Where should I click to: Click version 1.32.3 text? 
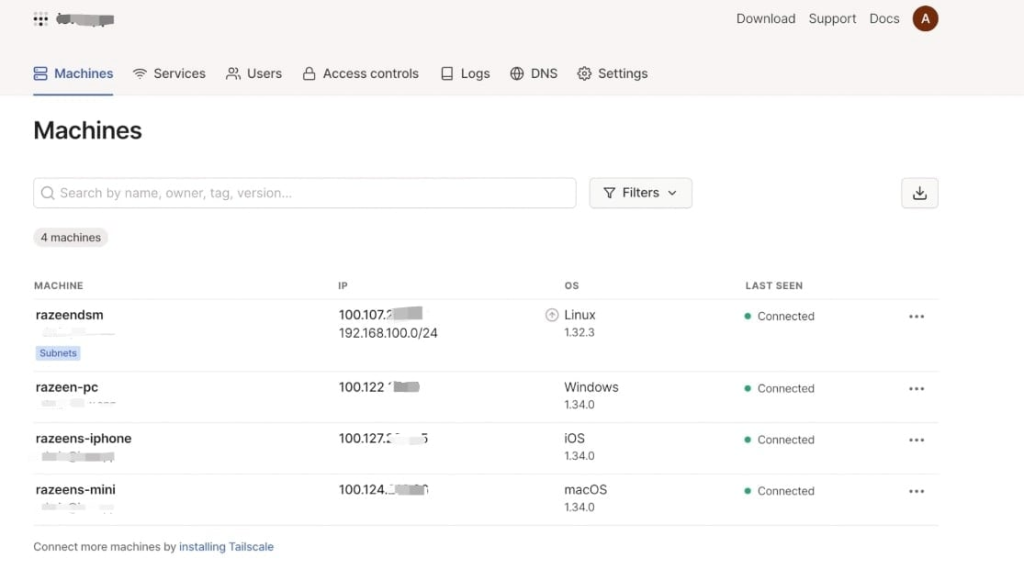(x=579, y=332)
